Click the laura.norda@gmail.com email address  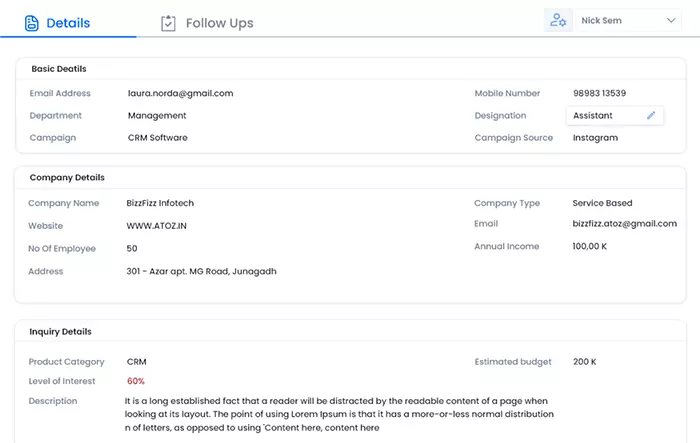(180, 93)
